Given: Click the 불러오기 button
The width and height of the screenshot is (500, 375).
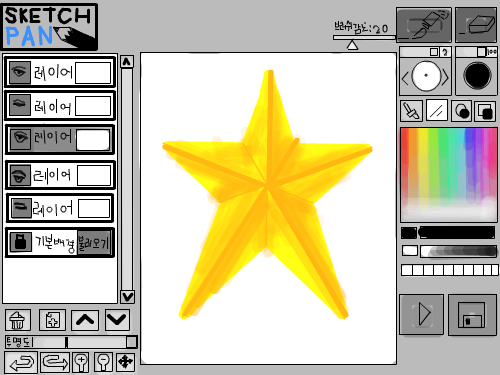Looking at the screenshot, I should (93, 242).
